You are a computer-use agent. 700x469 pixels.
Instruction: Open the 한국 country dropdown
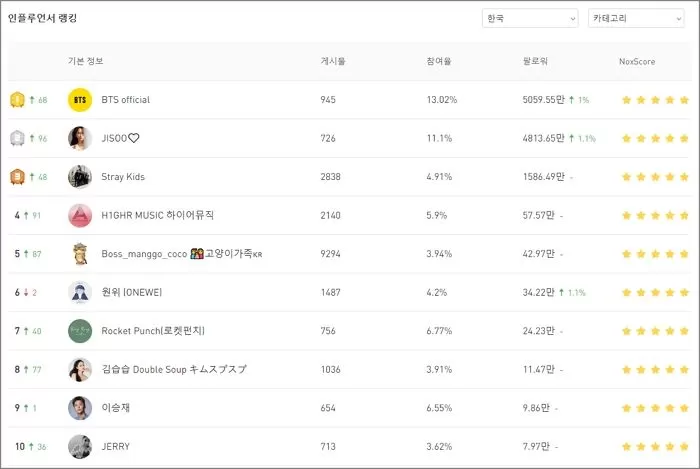click(x=529, y=18)
